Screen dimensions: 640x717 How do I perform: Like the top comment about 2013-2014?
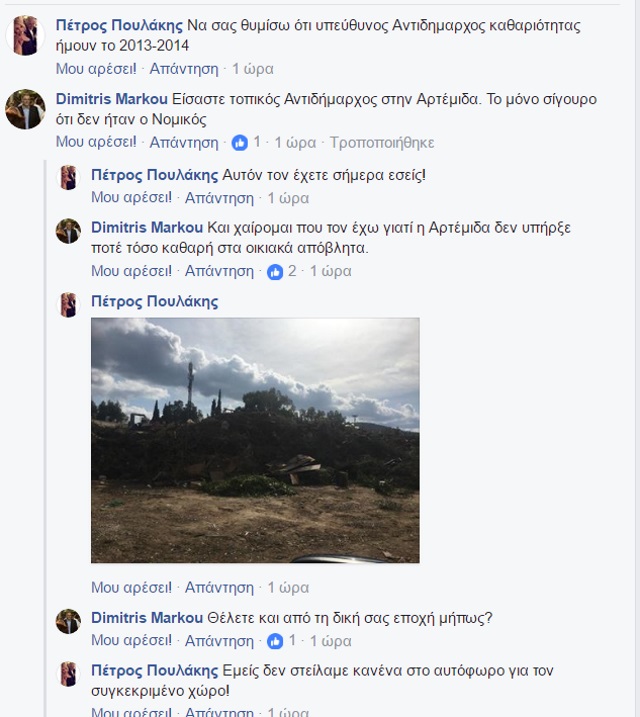97,69
